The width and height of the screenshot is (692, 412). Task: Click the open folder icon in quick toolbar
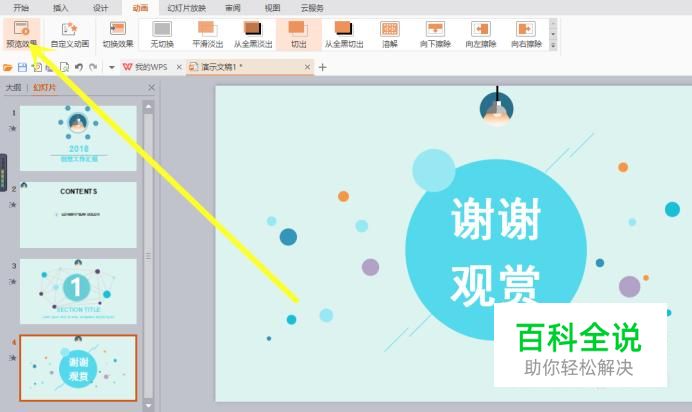coord(8,67)
